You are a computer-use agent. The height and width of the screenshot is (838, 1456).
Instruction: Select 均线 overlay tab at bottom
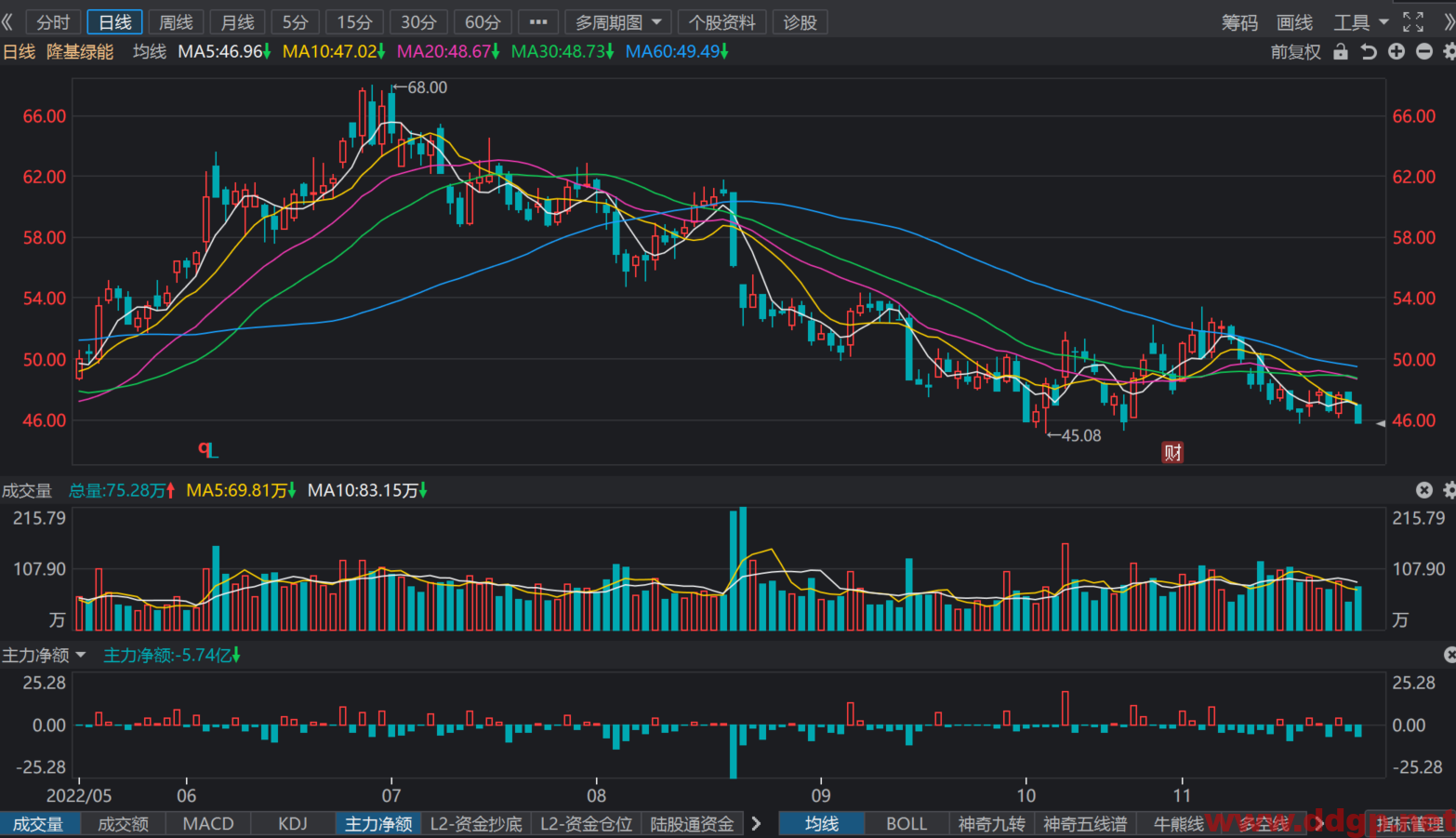click(822, 824)
